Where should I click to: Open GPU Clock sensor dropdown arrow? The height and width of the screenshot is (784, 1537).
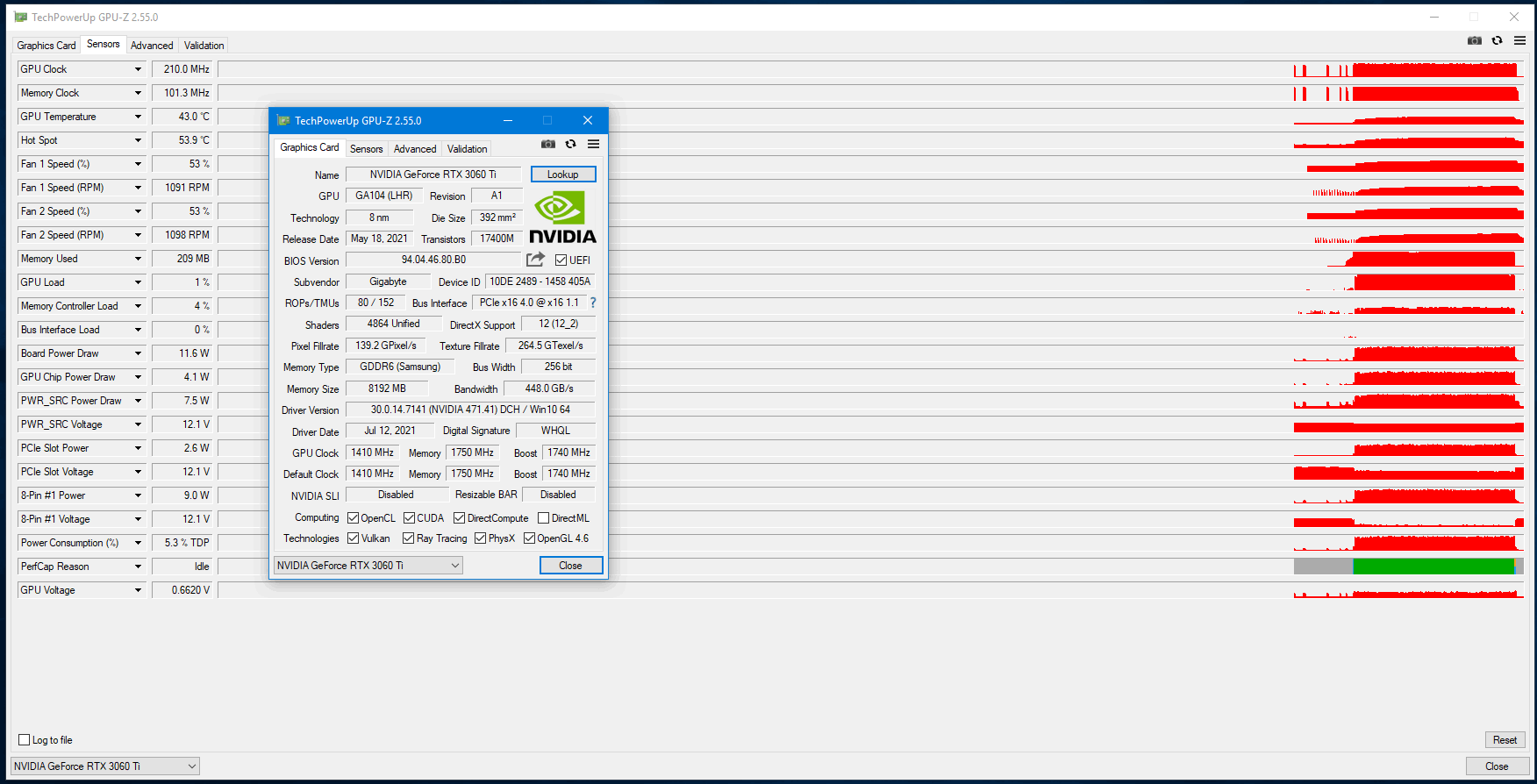pos(138,69)
